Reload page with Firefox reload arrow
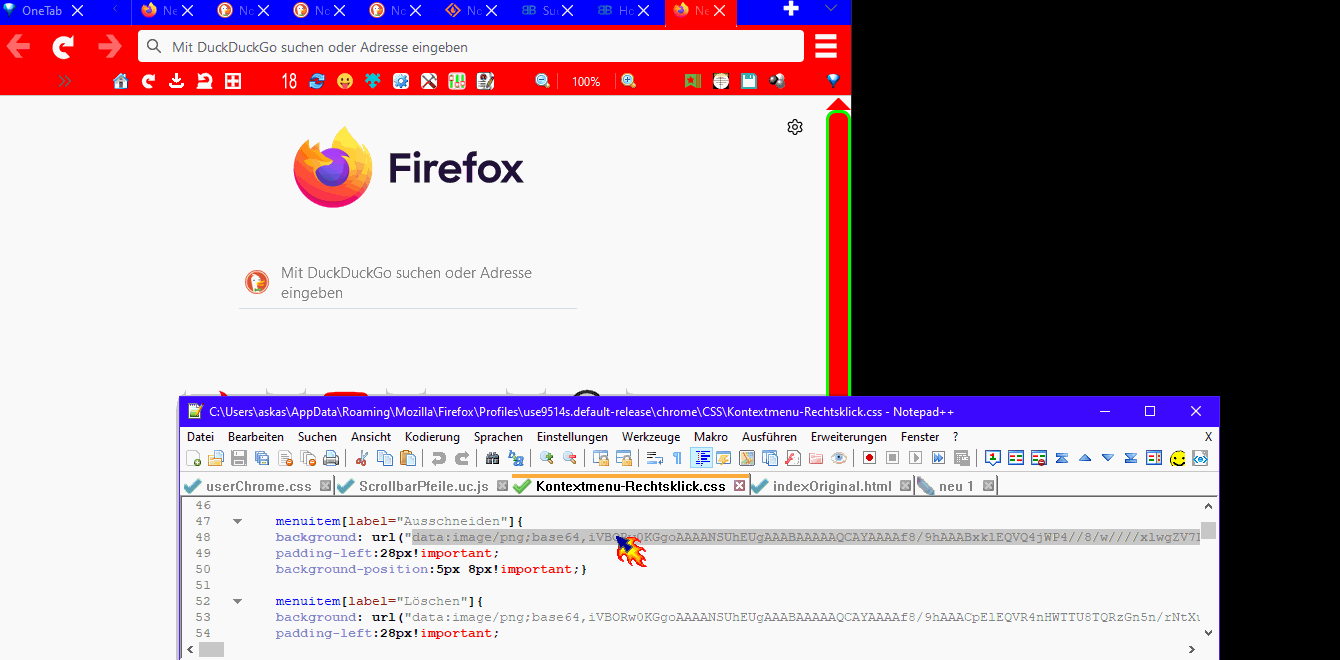The image size is (1340, 660). pyautogui.click(x=64, y=46)
